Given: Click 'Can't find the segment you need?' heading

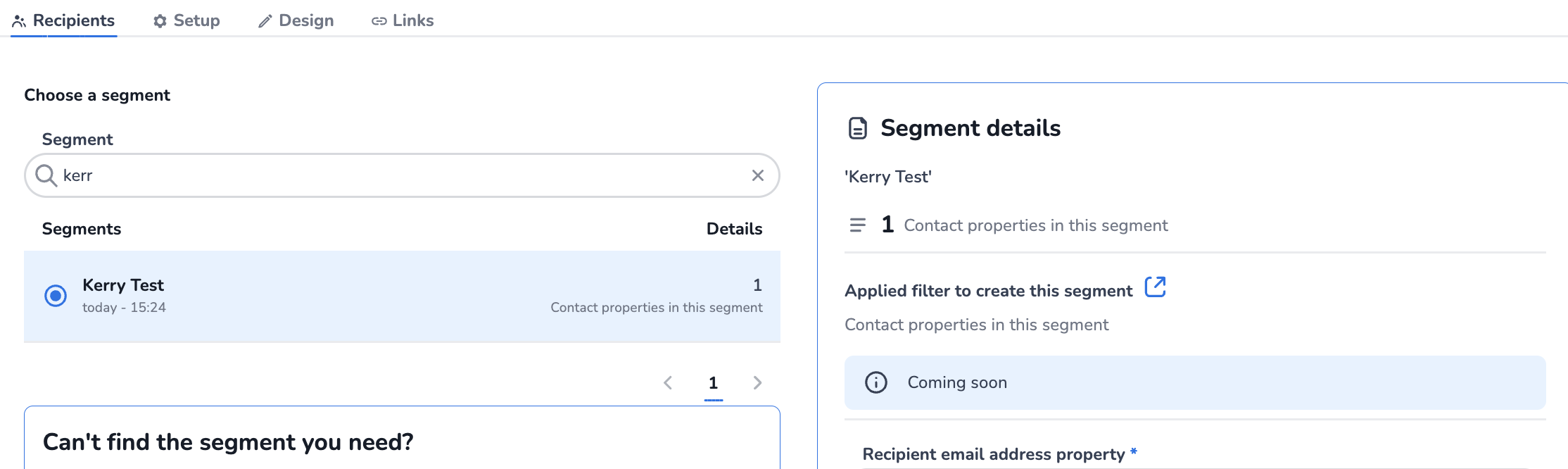Looking at the screenshot, I should coord(228,442).
